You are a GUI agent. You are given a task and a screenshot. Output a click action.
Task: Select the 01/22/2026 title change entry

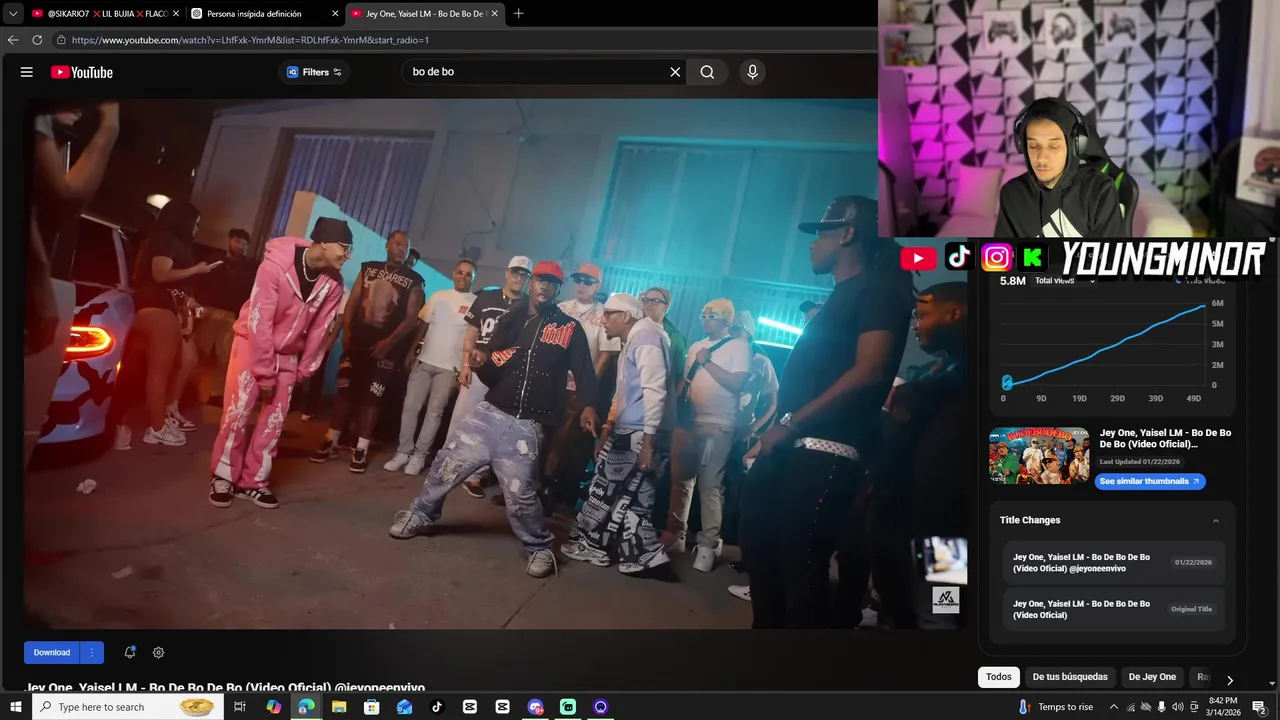[1113, 563]
